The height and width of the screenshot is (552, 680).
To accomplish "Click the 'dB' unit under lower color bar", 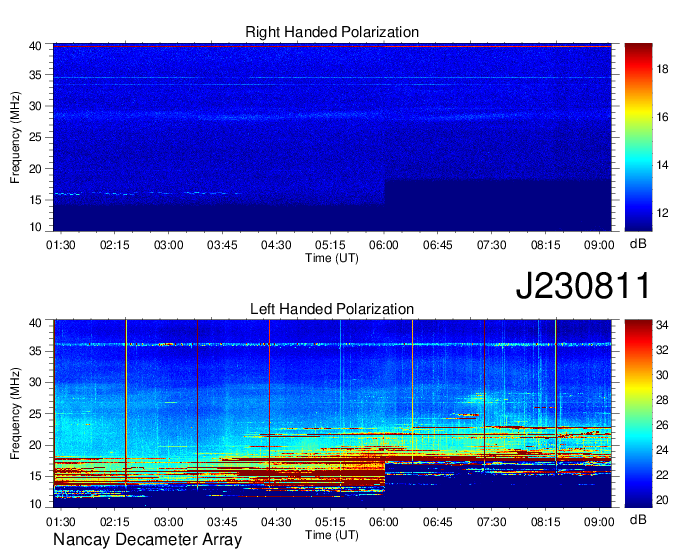I will pos(638,519).
